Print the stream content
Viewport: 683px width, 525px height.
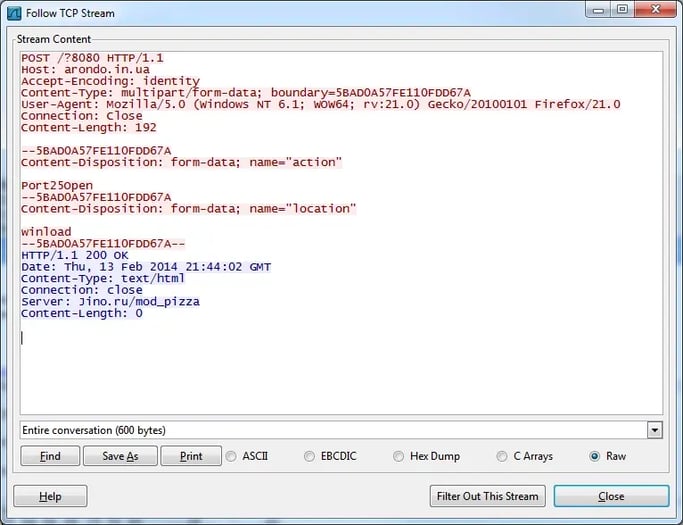point(190,456)
